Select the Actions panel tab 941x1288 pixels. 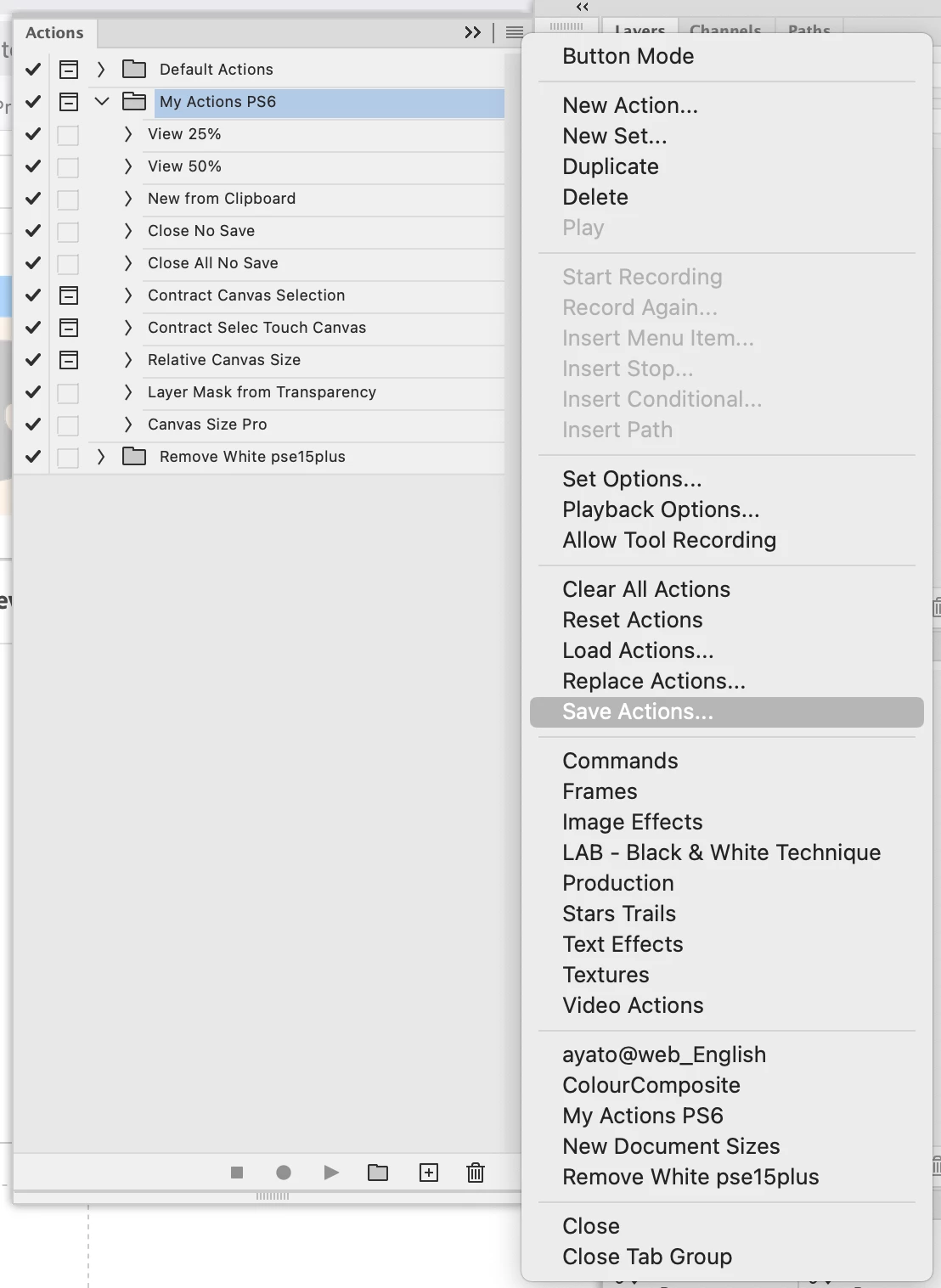54,33
